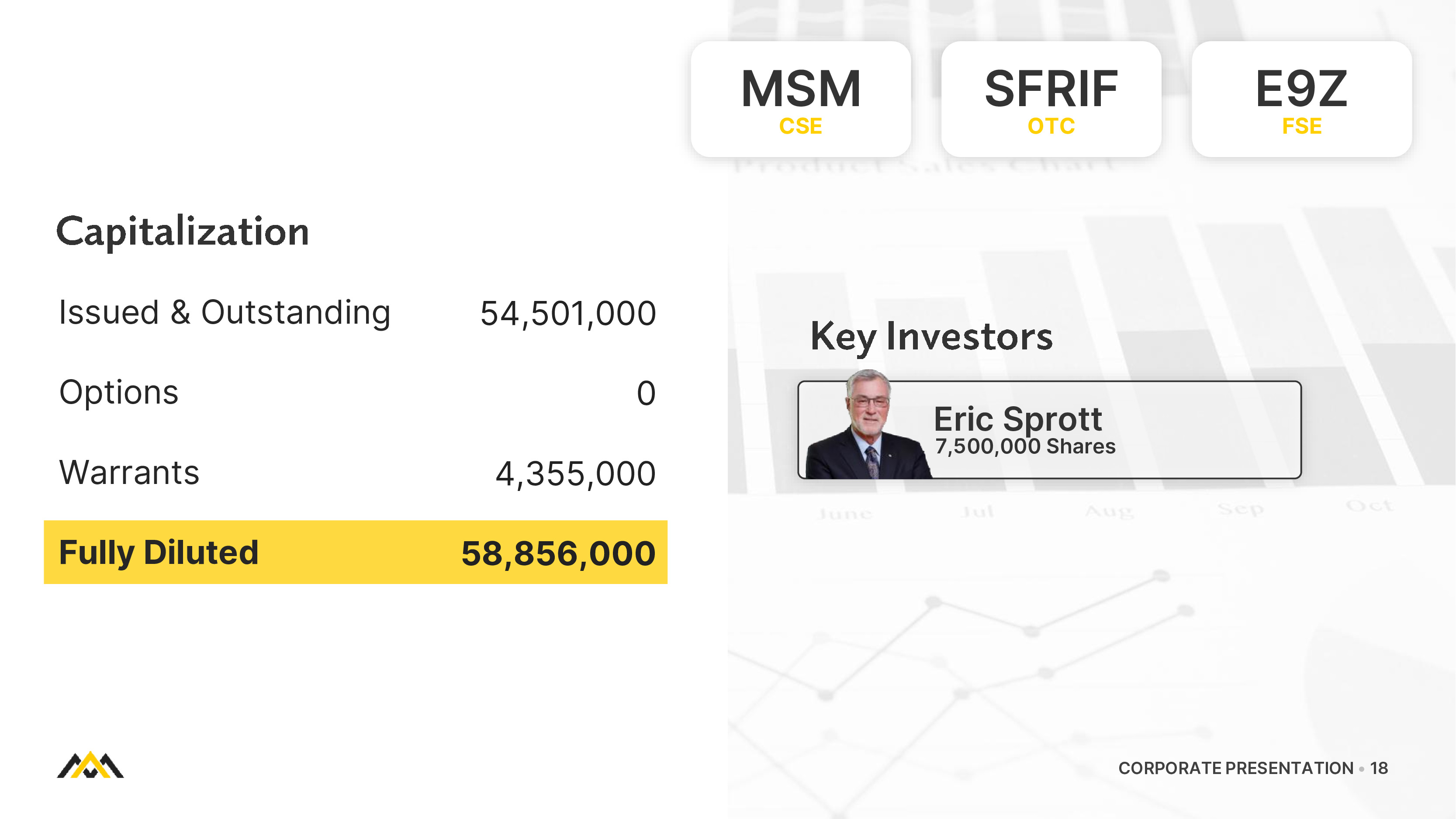Image resolution: width=1456 pixels, height=819 pixels.
Task: Select the Issued & Outstanding label
Action: tap(225, 313)
